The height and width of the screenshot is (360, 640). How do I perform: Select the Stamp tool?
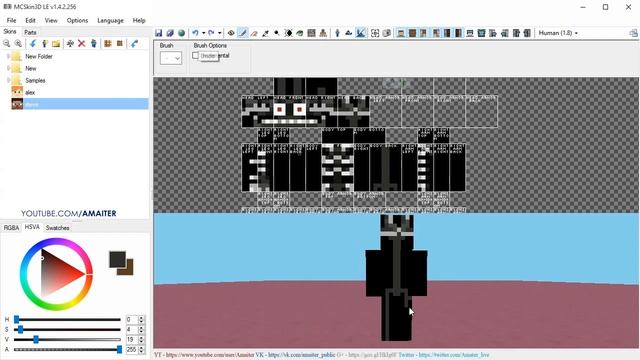[323, 33]
